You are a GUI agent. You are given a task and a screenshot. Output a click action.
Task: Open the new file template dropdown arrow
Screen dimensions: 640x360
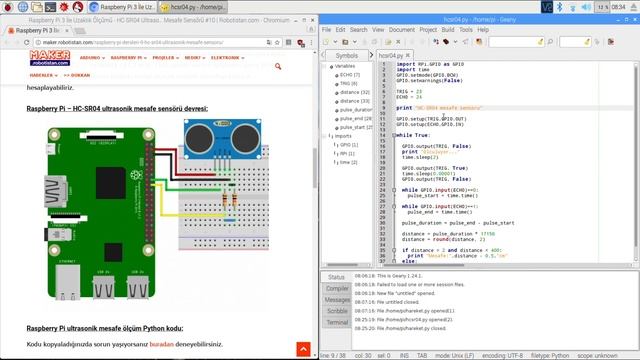[x=335, y=42]
